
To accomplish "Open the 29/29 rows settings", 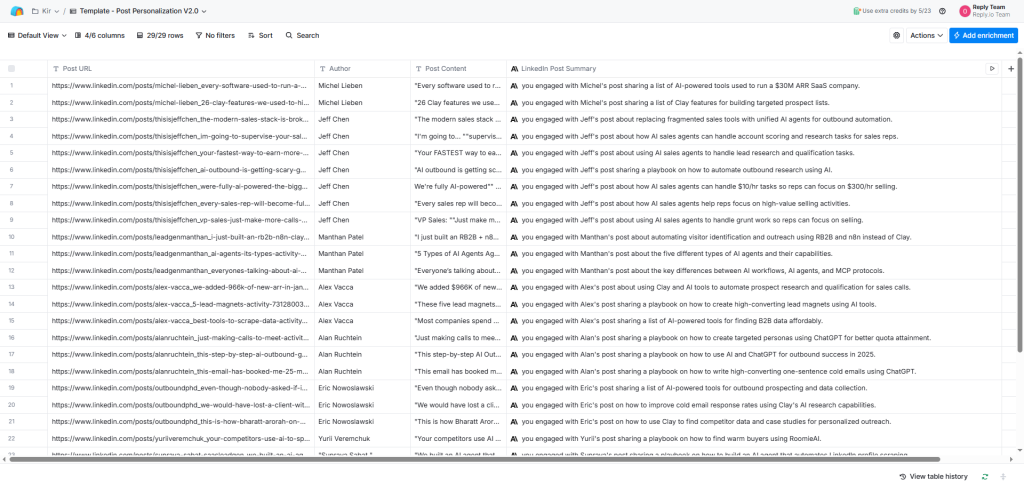I will (160, 35).
